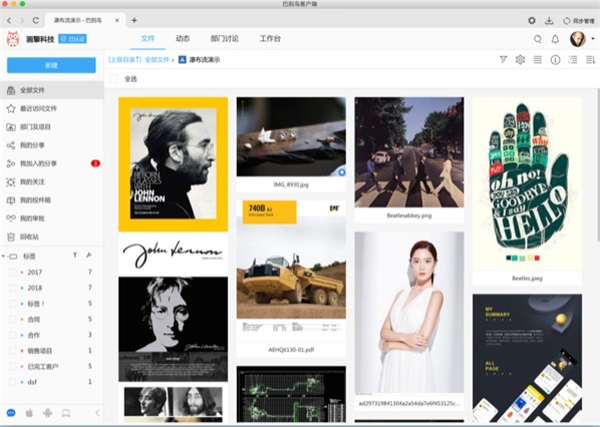Click the notification bell icon

pyautogui.click(x=554, y=39)
